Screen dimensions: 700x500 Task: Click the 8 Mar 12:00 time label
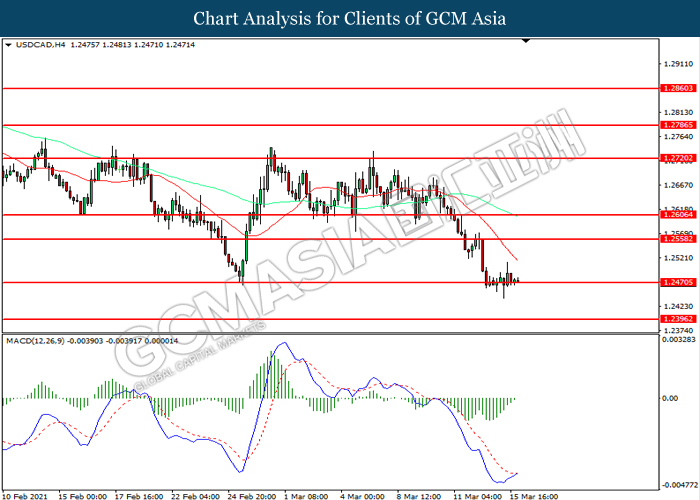click(x=419, y=496)
